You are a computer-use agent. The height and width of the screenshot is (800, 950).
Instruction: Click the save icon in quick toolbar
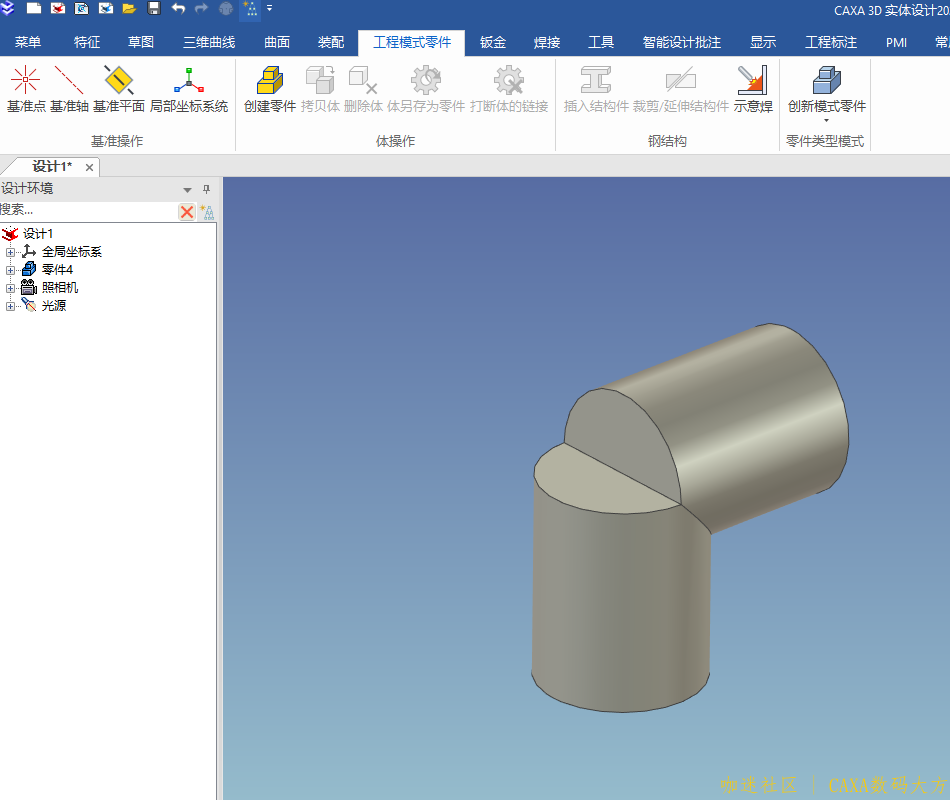click(x=154, y=9)
